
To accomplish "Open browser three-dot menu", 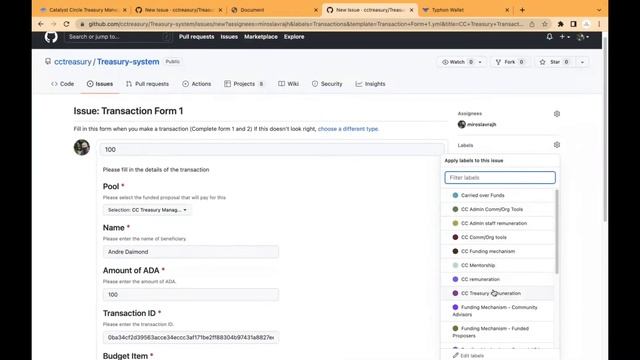I will coord(599,24).
